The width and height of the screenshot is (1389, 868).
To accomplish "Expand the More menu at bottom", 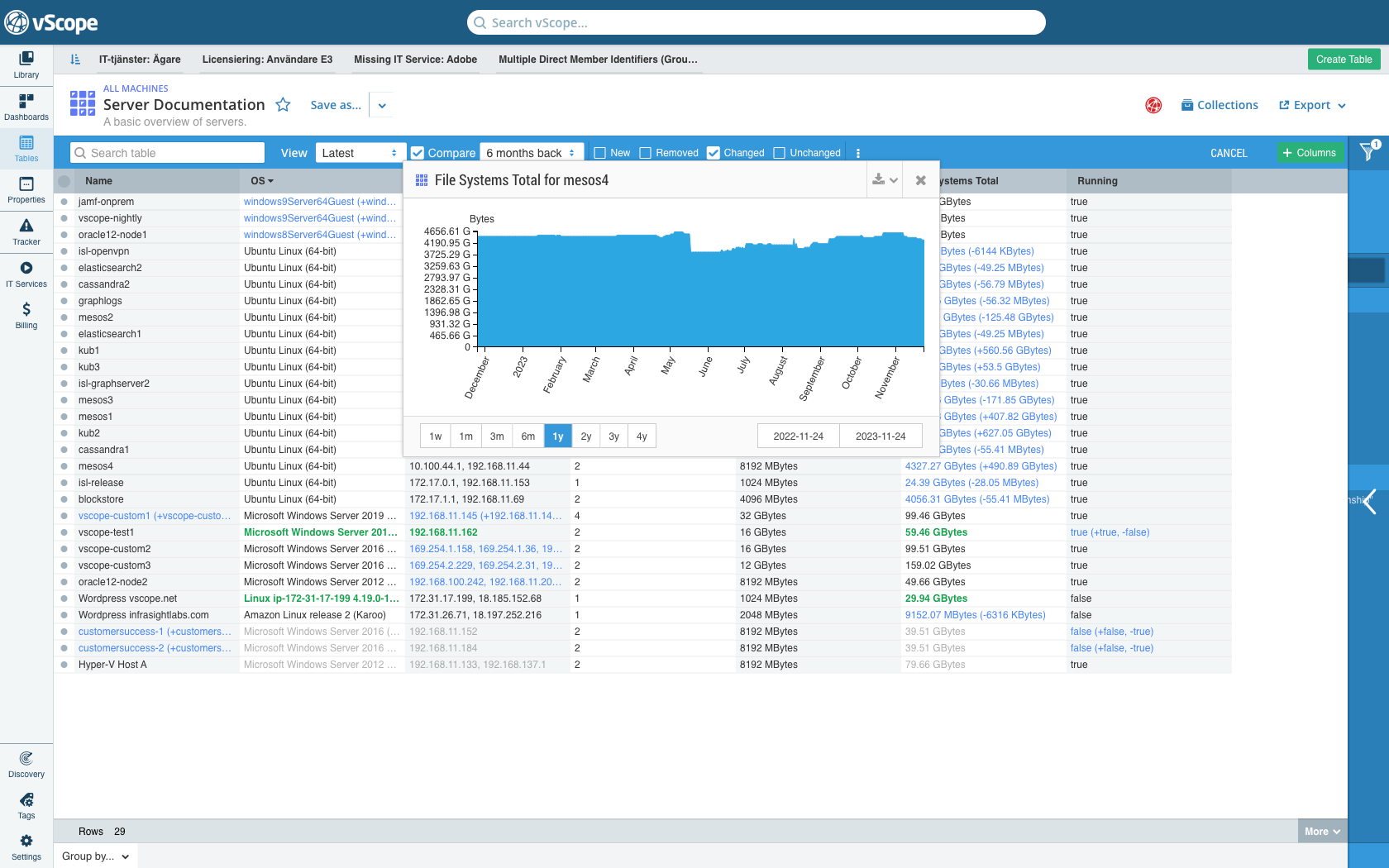I will (1322, 832).
